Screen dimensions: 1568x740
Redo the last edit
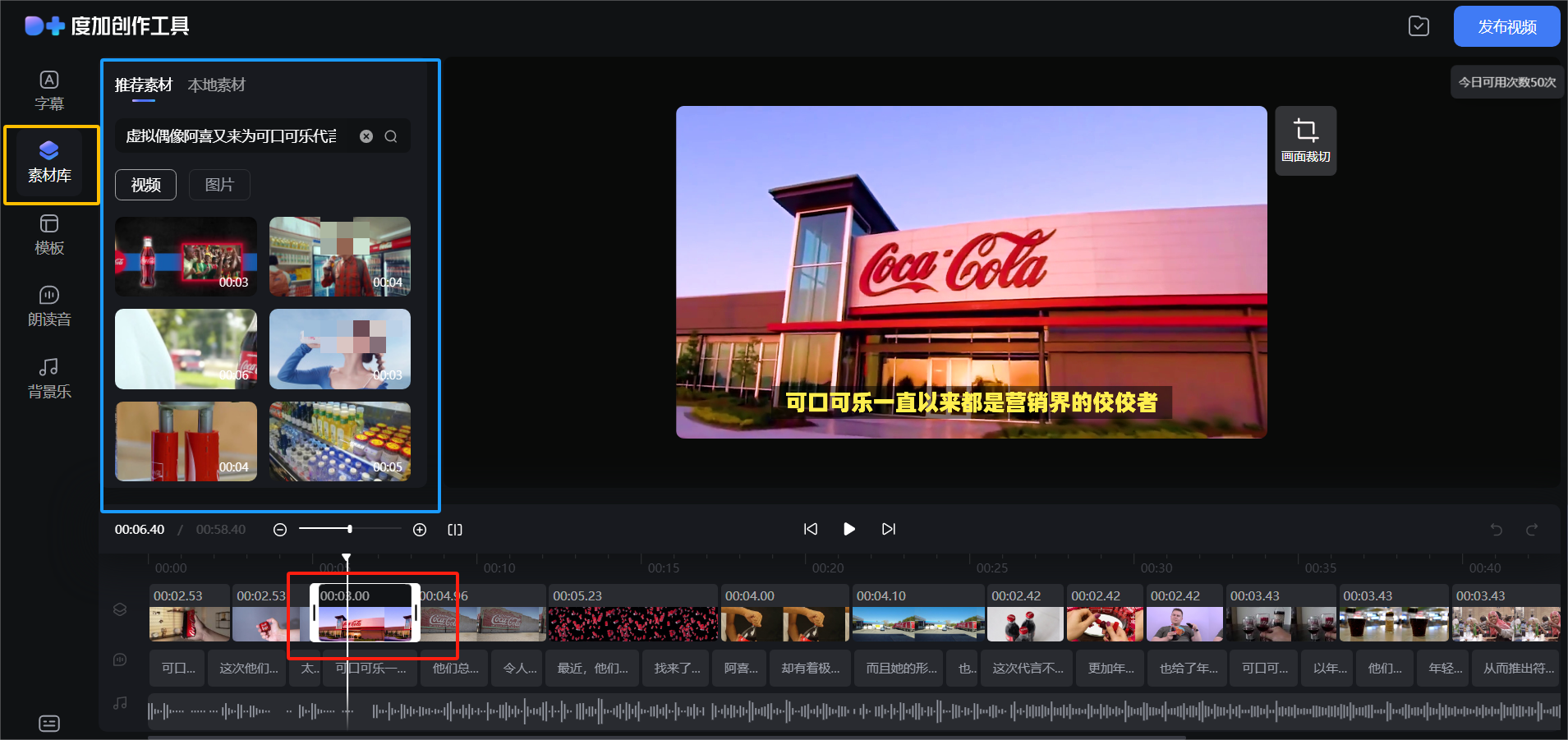[1532, 530]
